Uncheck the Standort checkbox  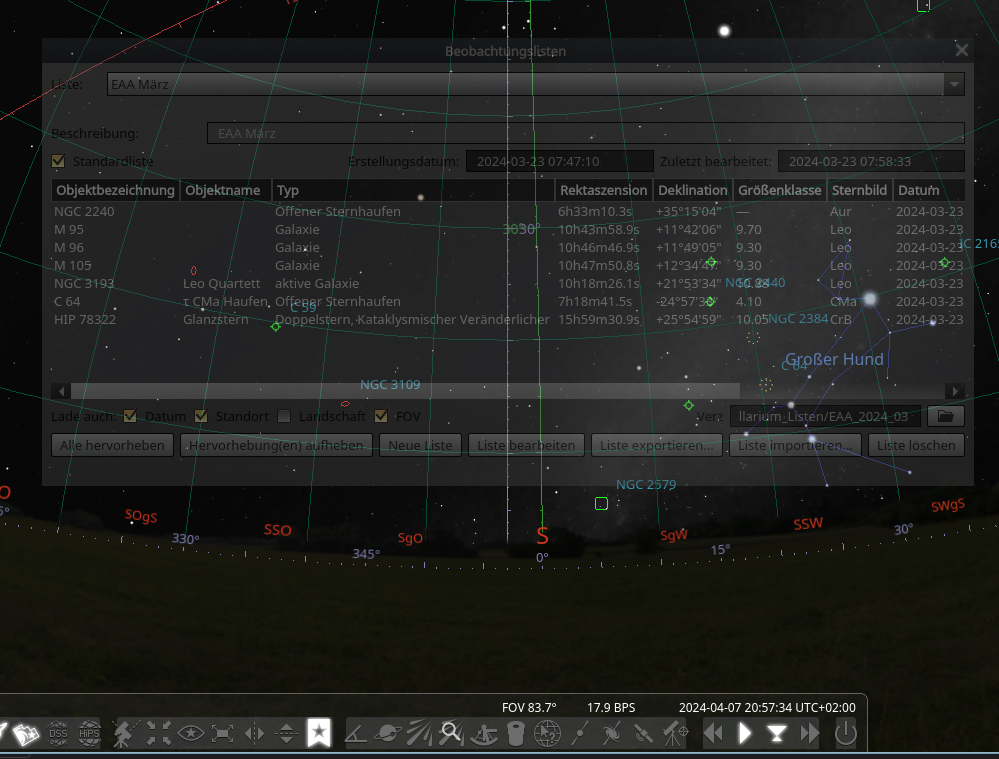point(201,416)
